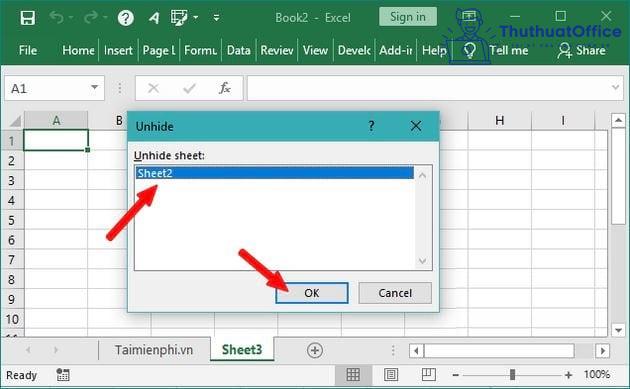This screenshot has width=630, height=389.
Task: Switch to the Home ribbon tab
Action: click(x=78, y=50)
